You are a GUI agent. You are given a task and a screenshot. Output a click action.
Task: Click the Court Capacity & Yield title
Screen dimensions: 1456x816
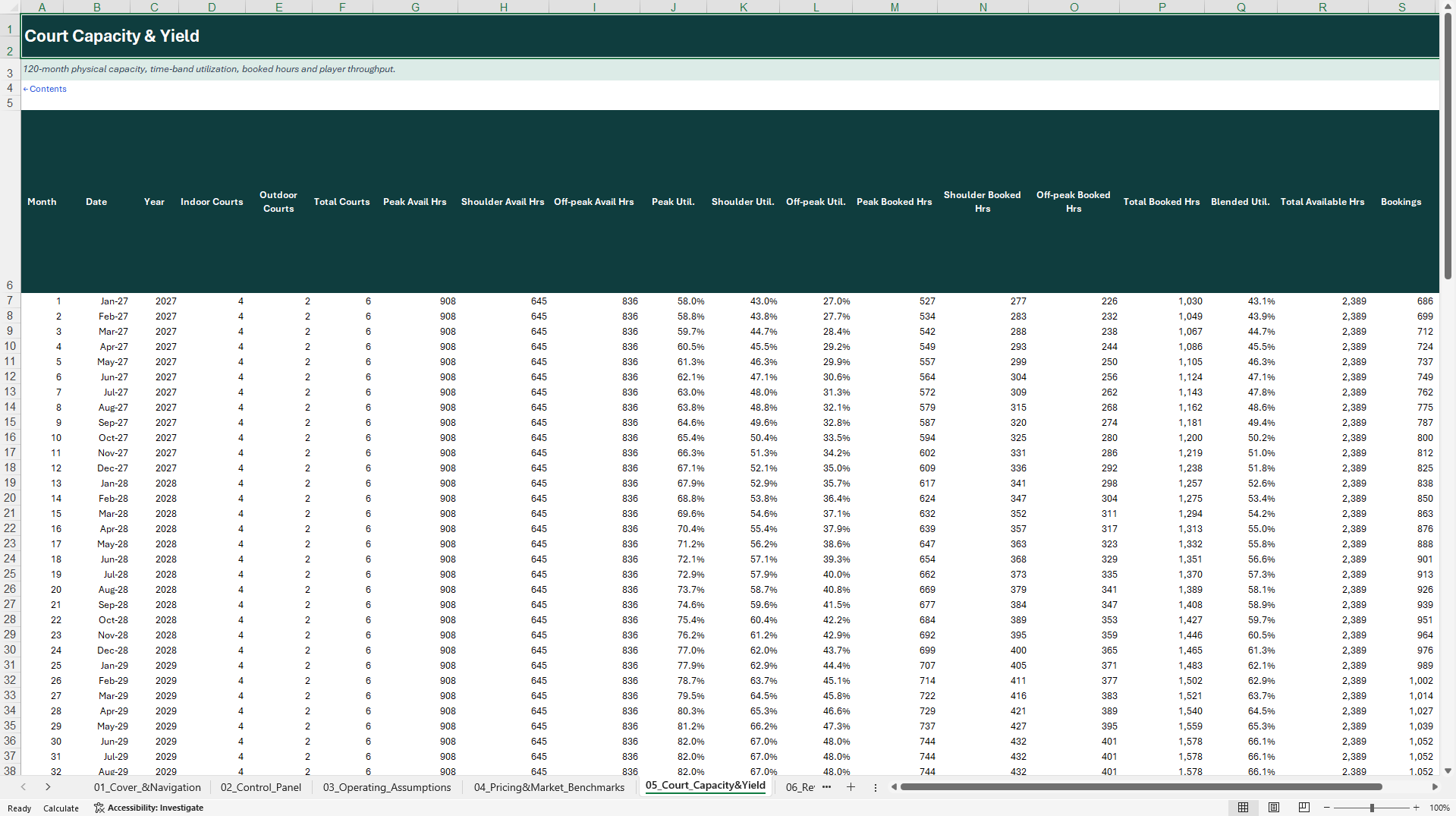[x=112, y=36]
